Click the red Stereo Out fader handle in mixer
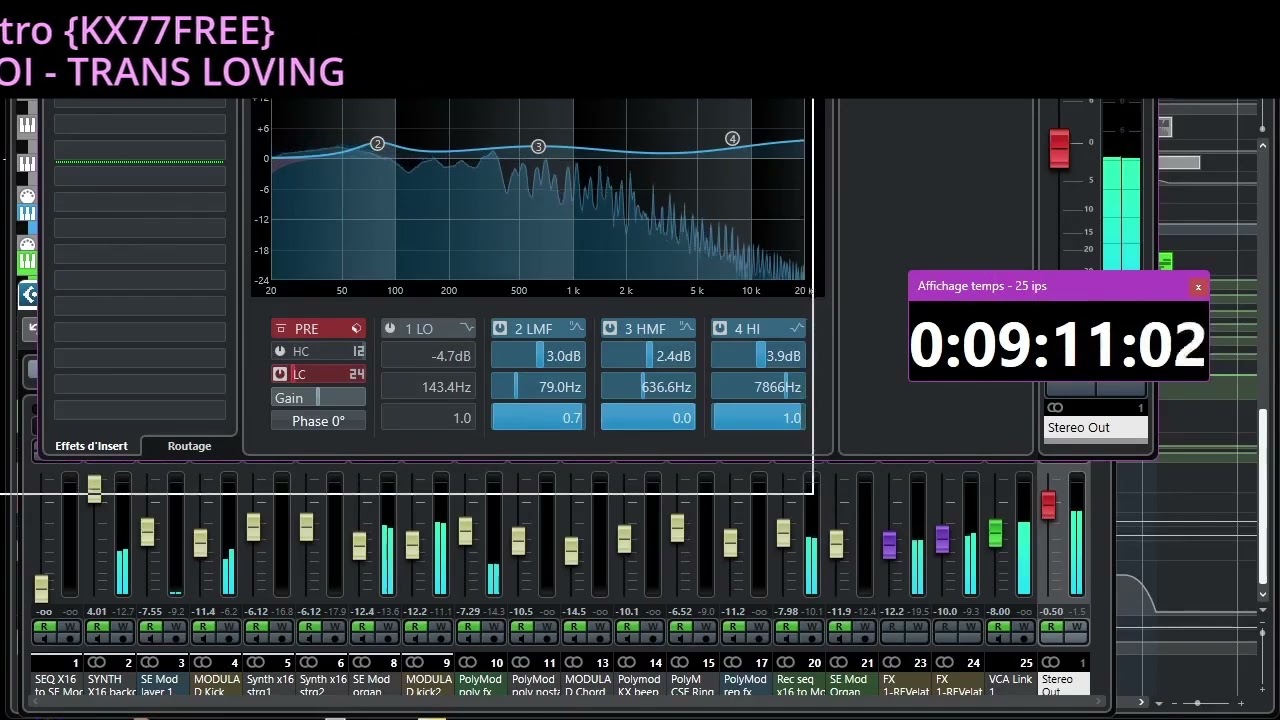 (1048, 506)
